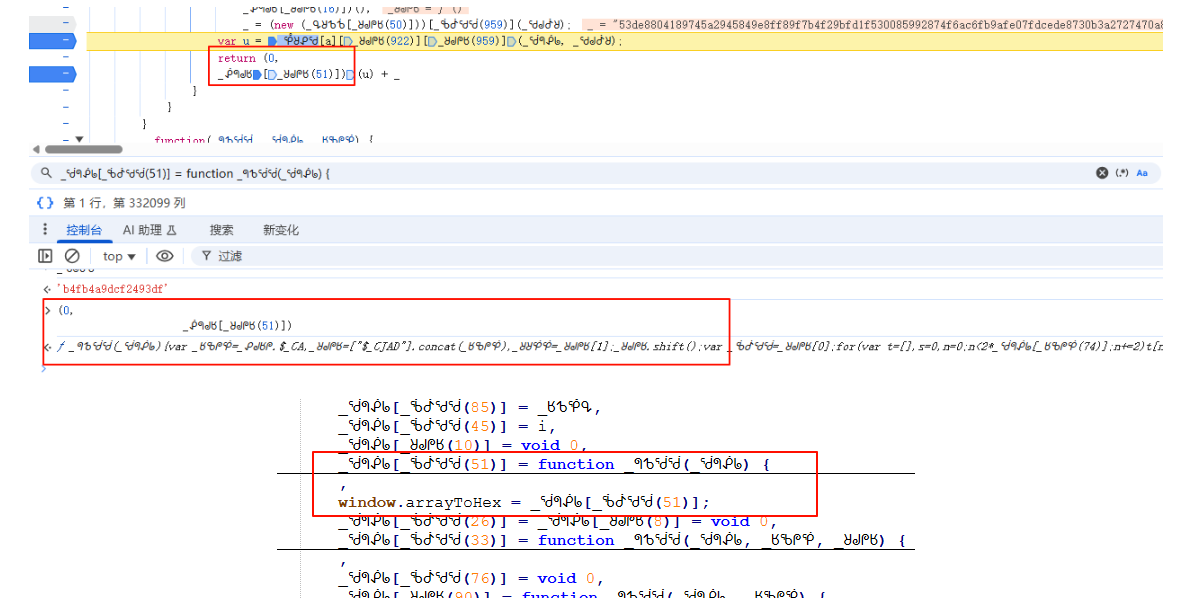This screenshot has width=1182, height=608.
Task: Click the grey gutter marker above the highlighted line
Action: pyautogui.click(x=53, y=24)
